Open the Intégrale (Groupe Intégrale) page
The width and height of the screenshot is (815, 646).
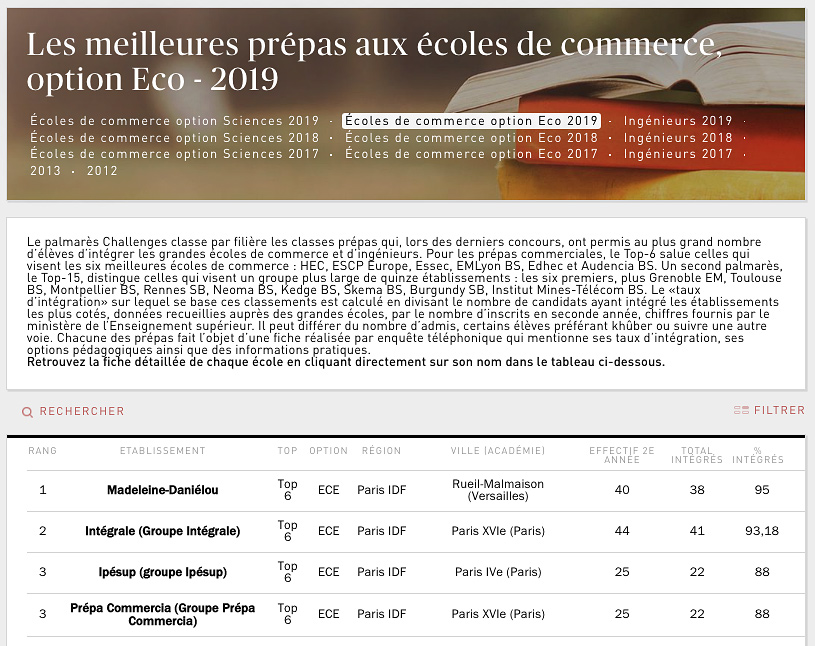click(163, 531)
